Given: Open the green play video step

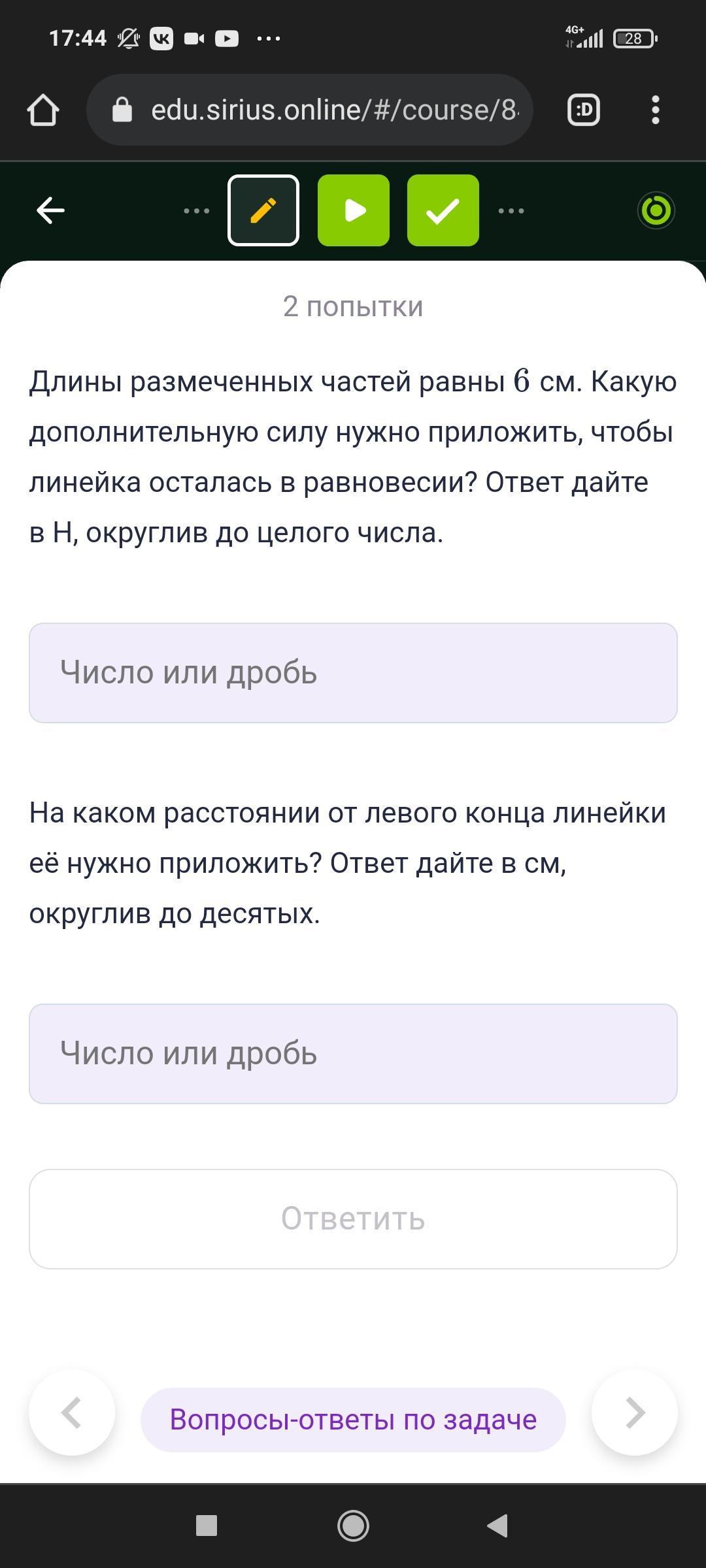Looking at the screenshot, I should pos(354,210).
